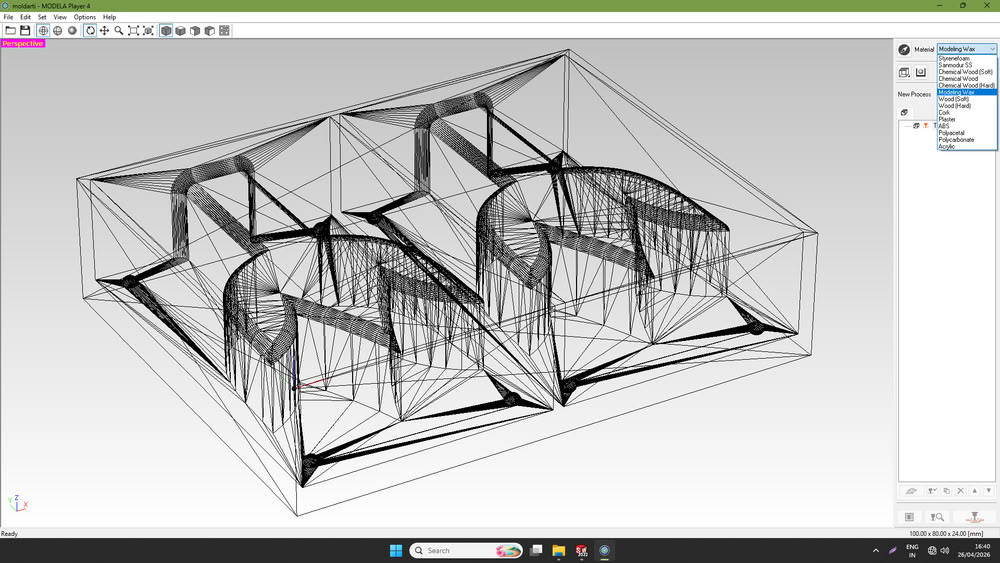Select the Move pan arrows tool

point(104,31)
